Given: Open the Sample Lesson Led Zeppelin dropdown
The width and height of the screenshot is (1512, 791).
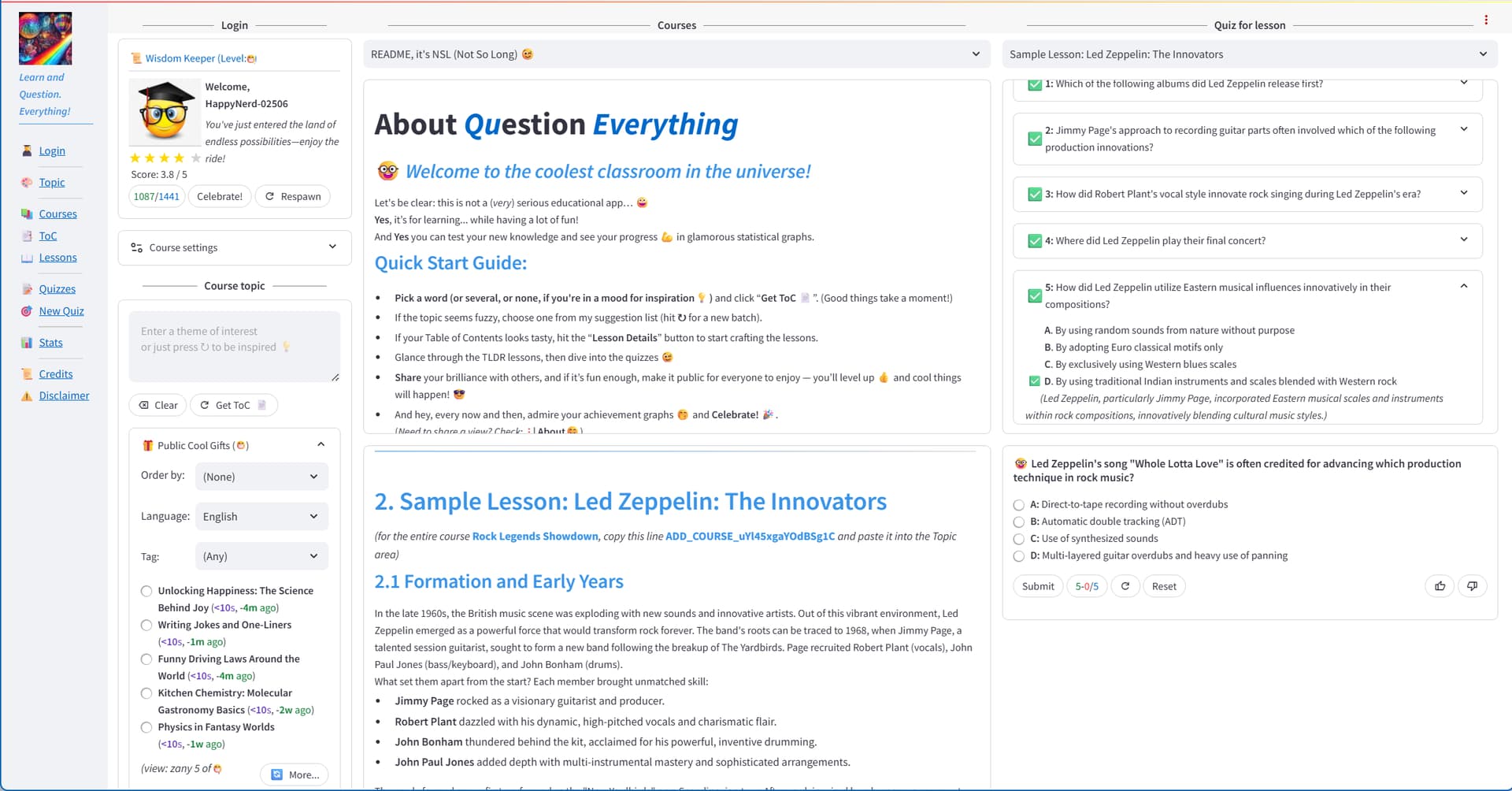Looking at the screenshot, I should 1249,54.
